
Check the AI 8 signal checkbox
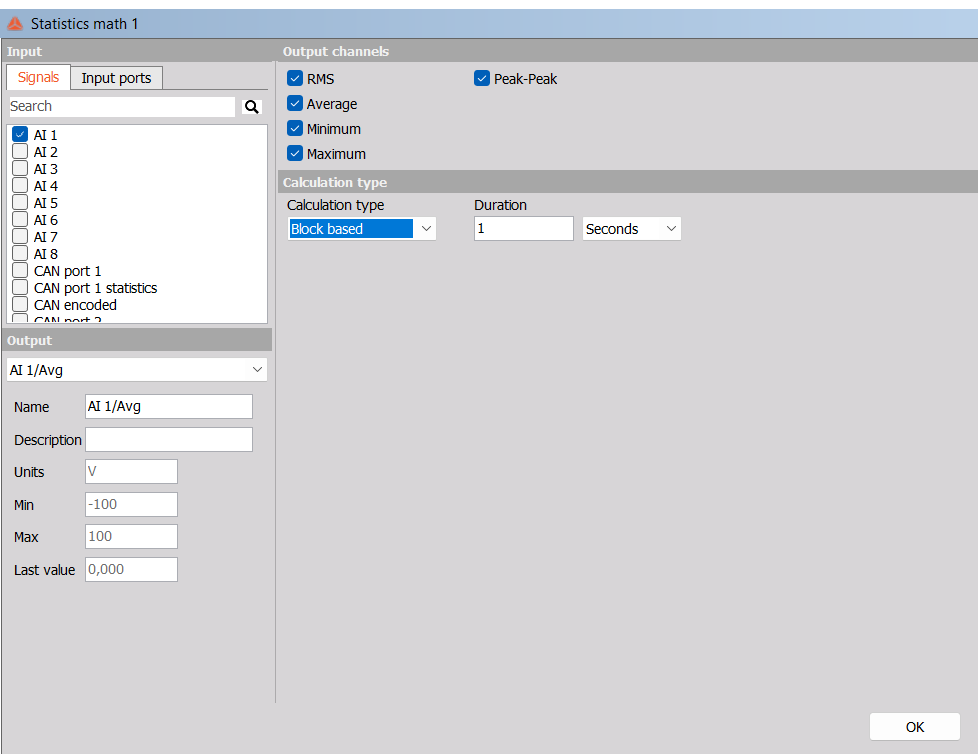[20, 253]
